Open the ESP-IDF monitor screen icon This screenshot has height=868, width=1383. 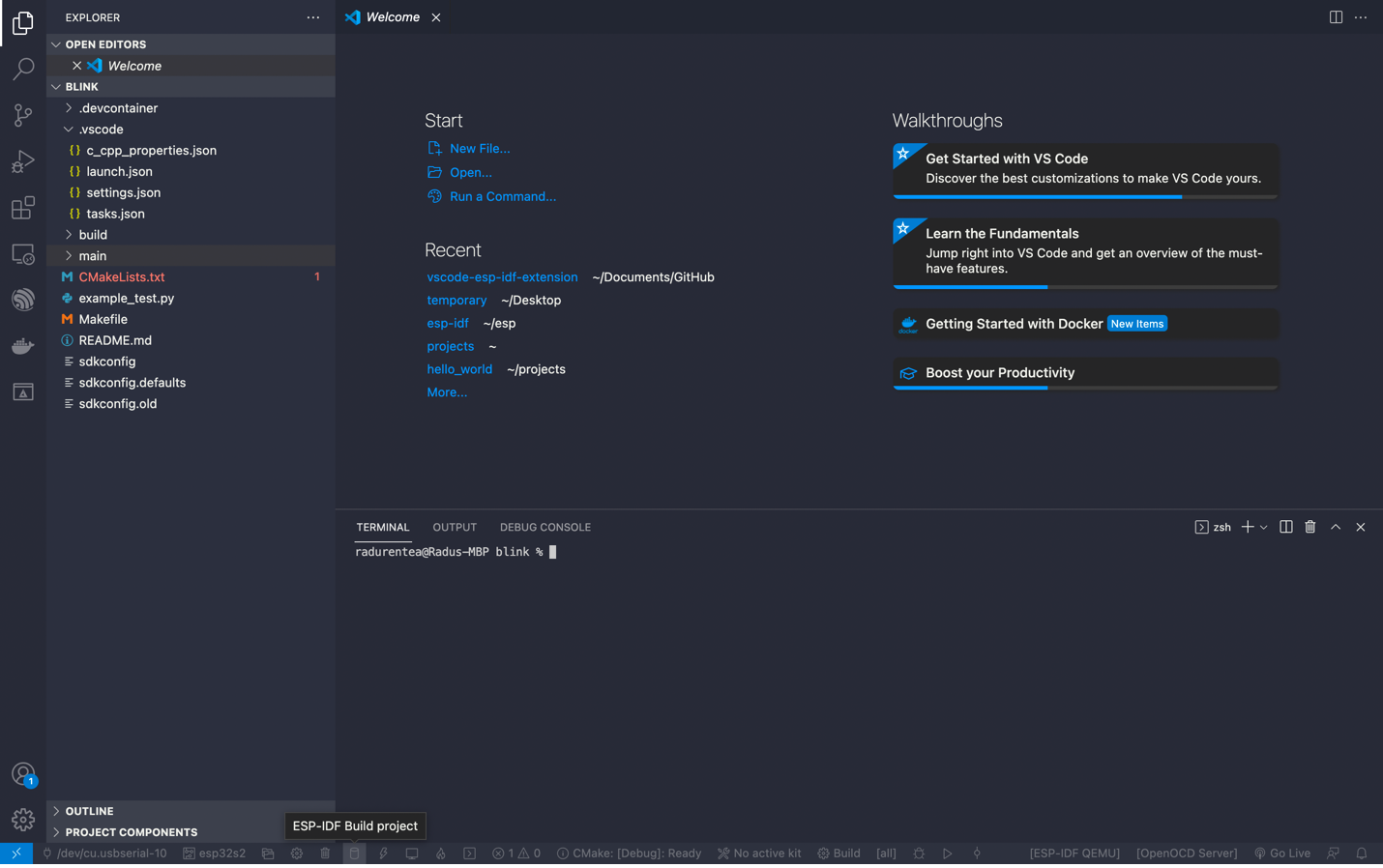(411, 854)
